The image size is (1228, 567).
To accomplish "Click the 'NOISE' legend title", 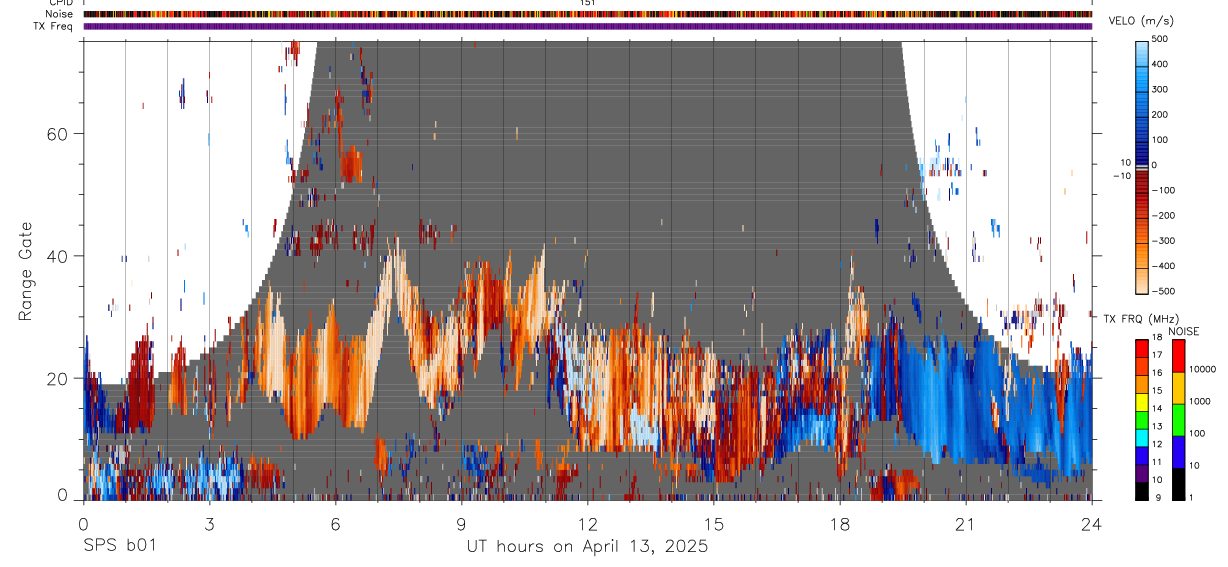I will (1183, 331).
